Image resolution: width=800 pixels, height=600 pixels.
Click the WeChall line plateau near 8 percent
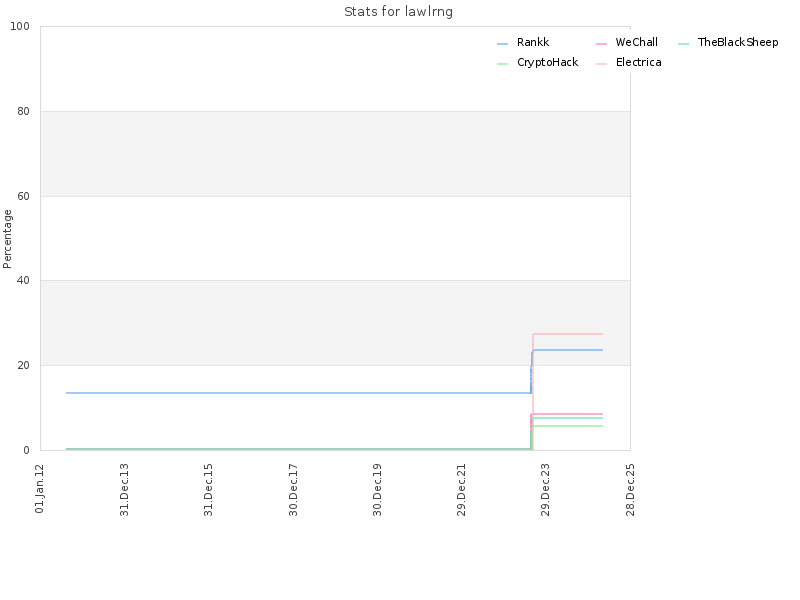tap(568, 414)
